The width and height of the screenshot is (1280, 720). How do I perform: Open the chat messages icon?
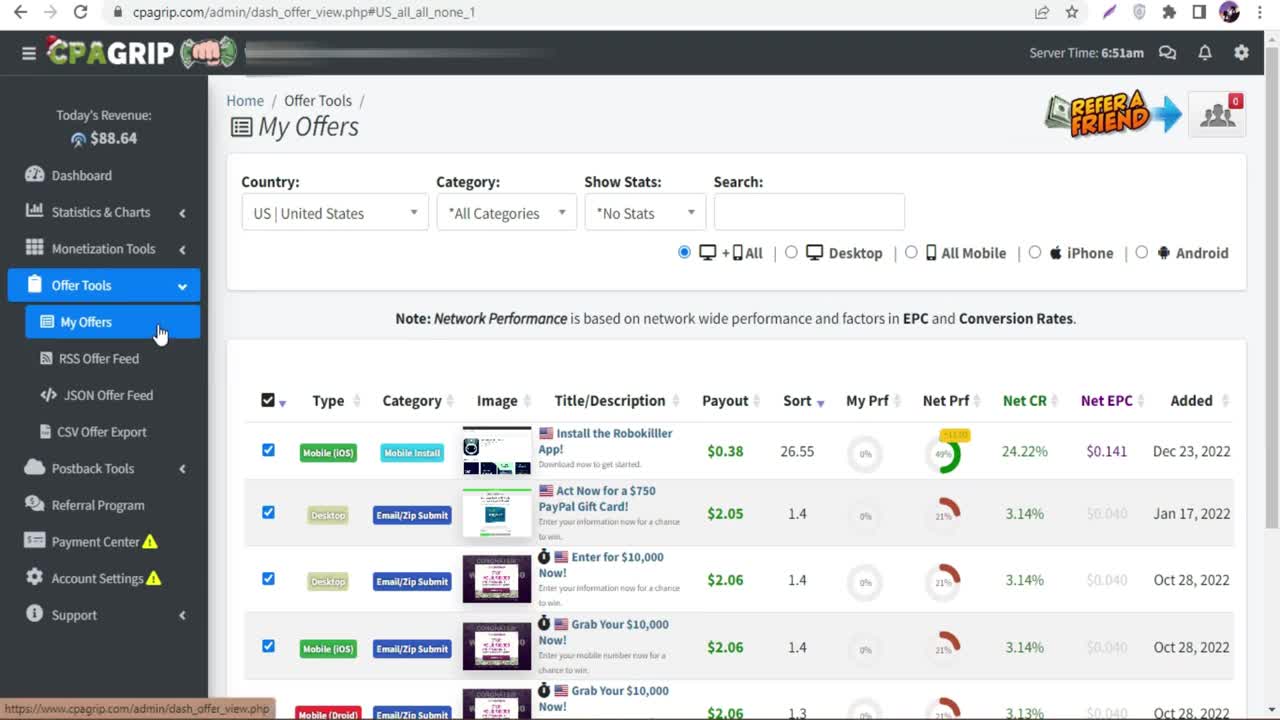(x=1167, y=53)
